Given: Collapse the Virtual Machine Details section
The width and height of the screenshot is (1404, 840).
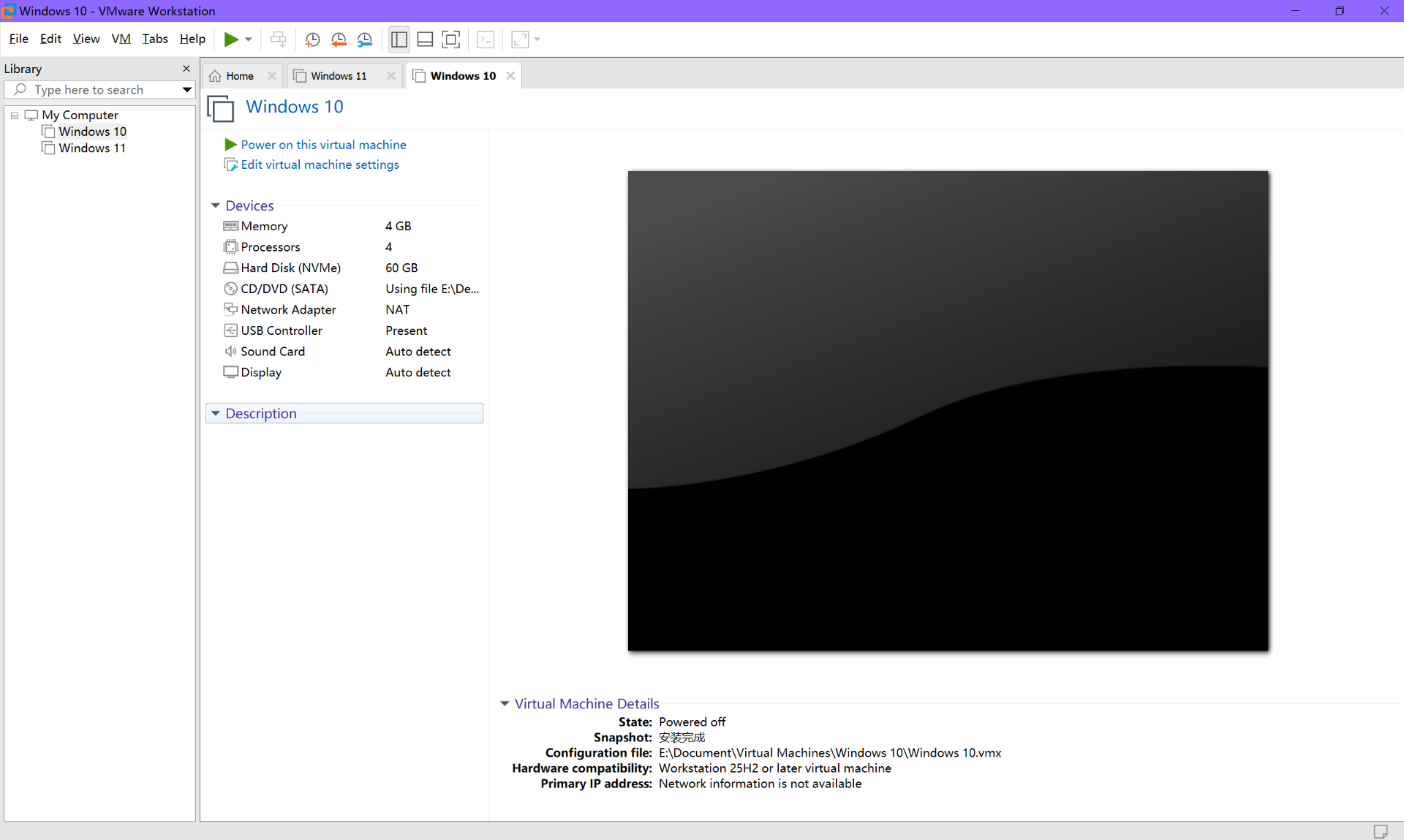Looking at the screenshot, I should pyautogui.click(x=505, y=703).
